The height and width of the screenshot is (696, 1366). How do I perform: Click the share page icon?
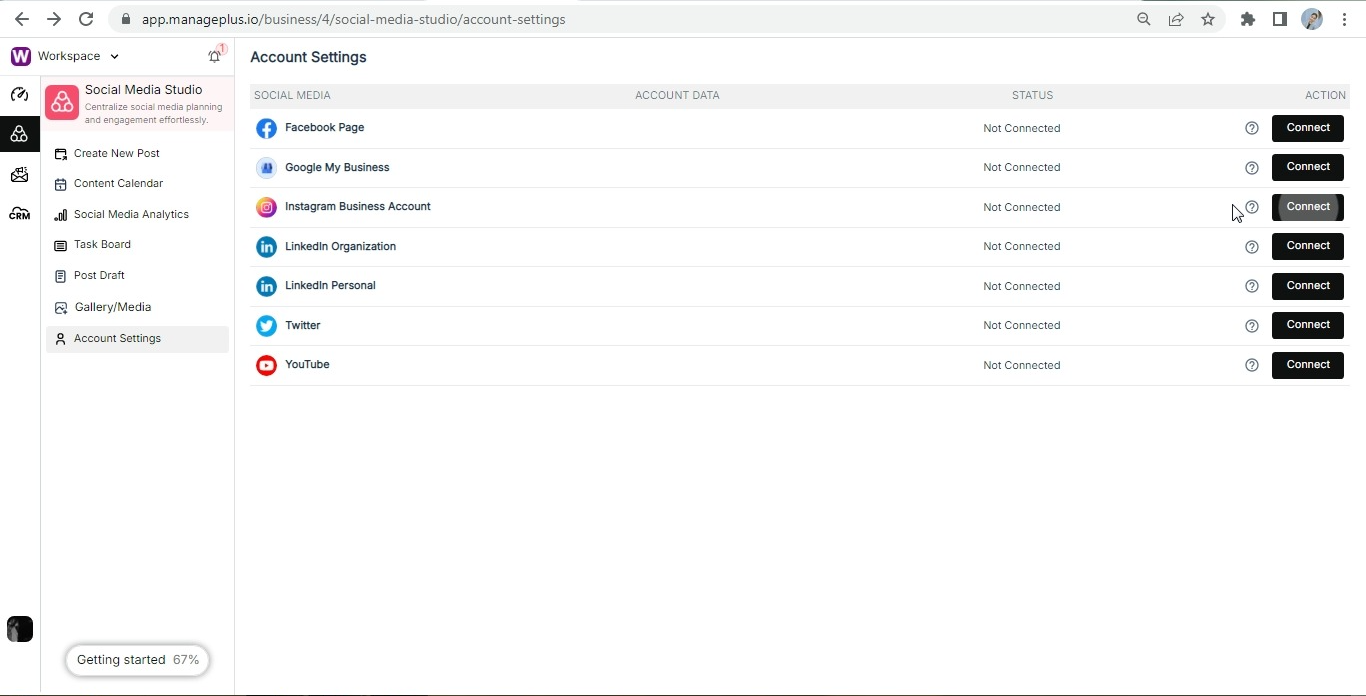pyautogui.click(x=1176, y=19)
